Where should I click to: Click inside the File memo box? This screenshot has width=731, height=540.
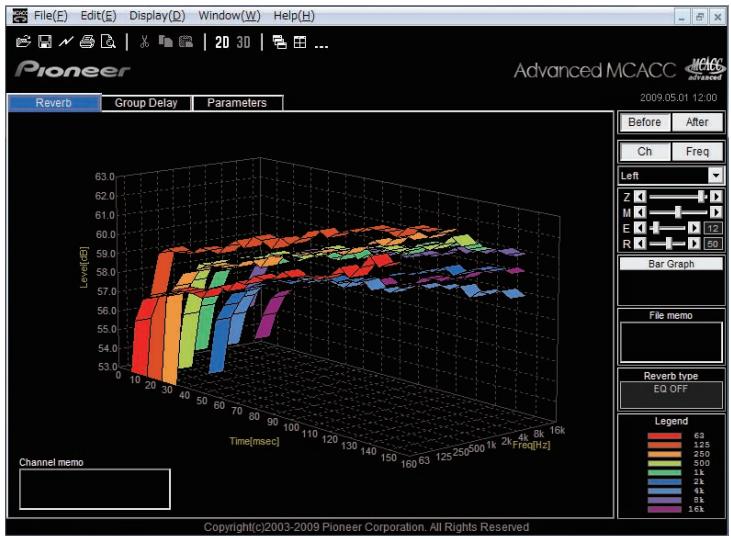[671, 342]
